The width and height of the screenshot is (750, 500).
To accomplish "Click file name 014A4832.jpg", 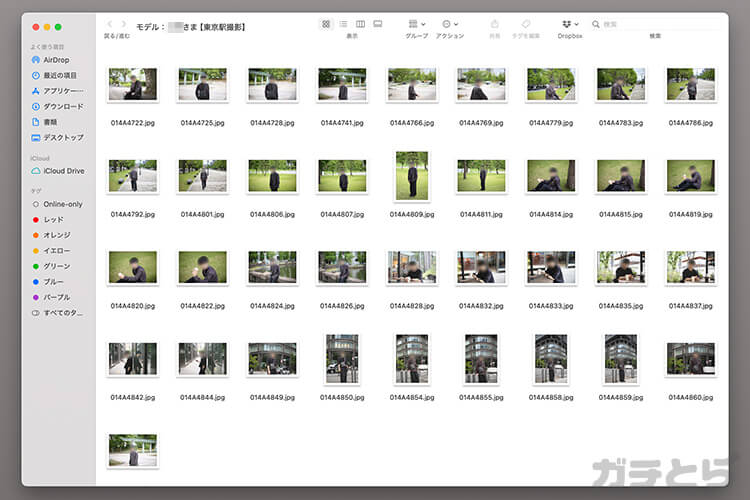I will coord(481,306).
